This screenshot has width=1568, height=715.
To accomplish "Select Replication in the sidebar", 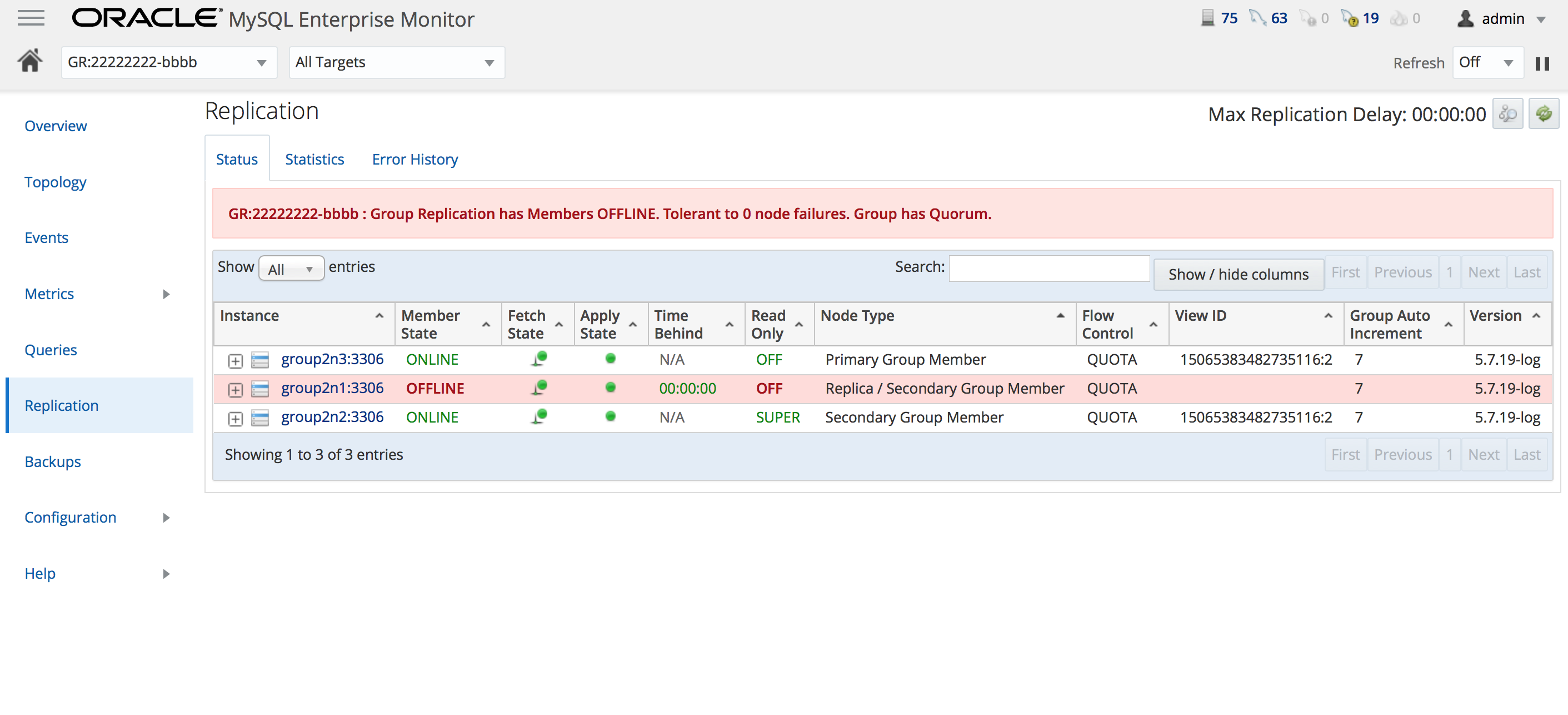I will tap(99, 406).
